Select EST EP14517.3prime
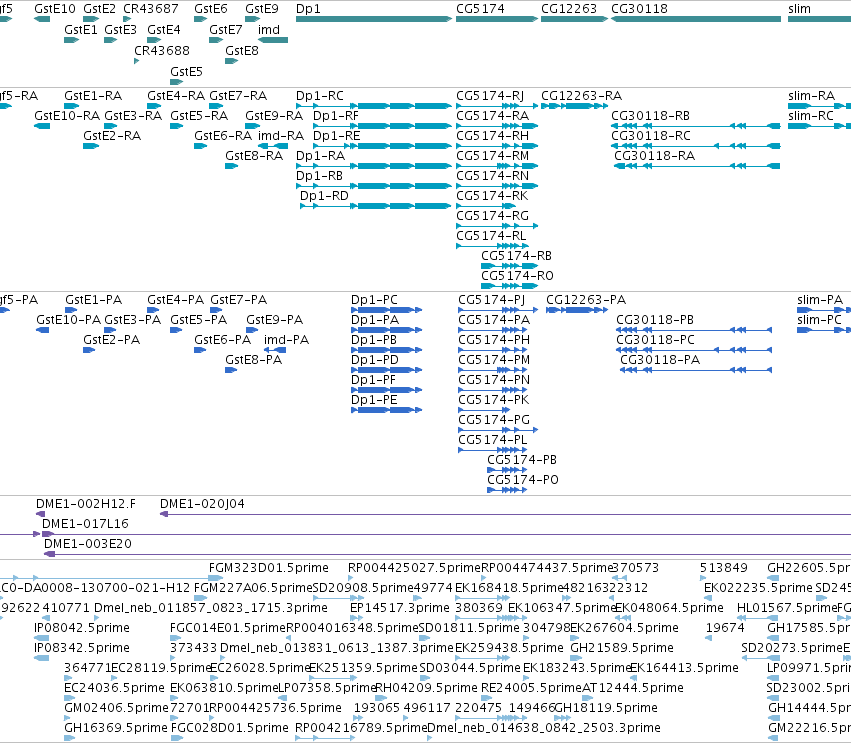The width and height of the screenshot is (851, 743). (355, 618)
